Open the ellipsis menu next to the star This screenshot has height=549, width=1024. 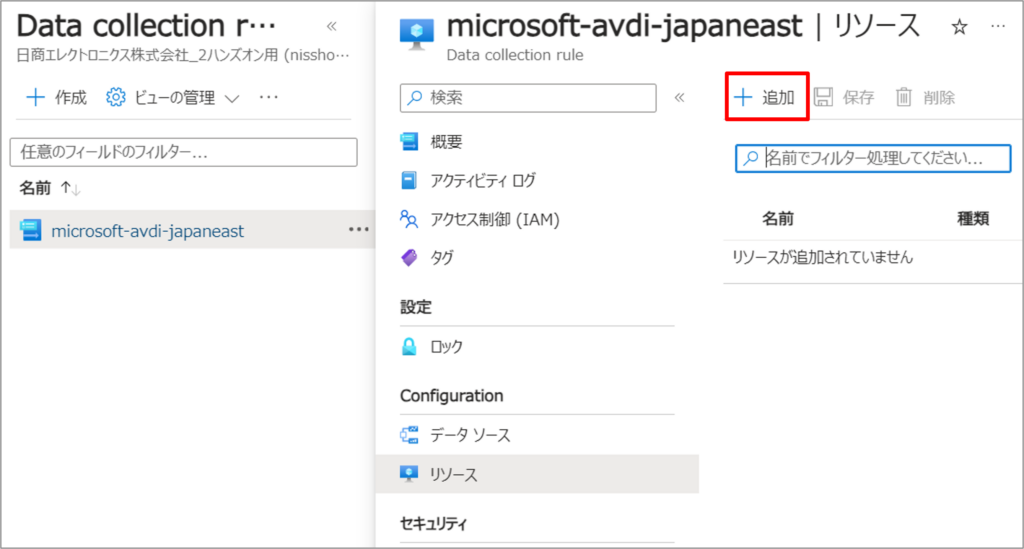pos(998,27)
